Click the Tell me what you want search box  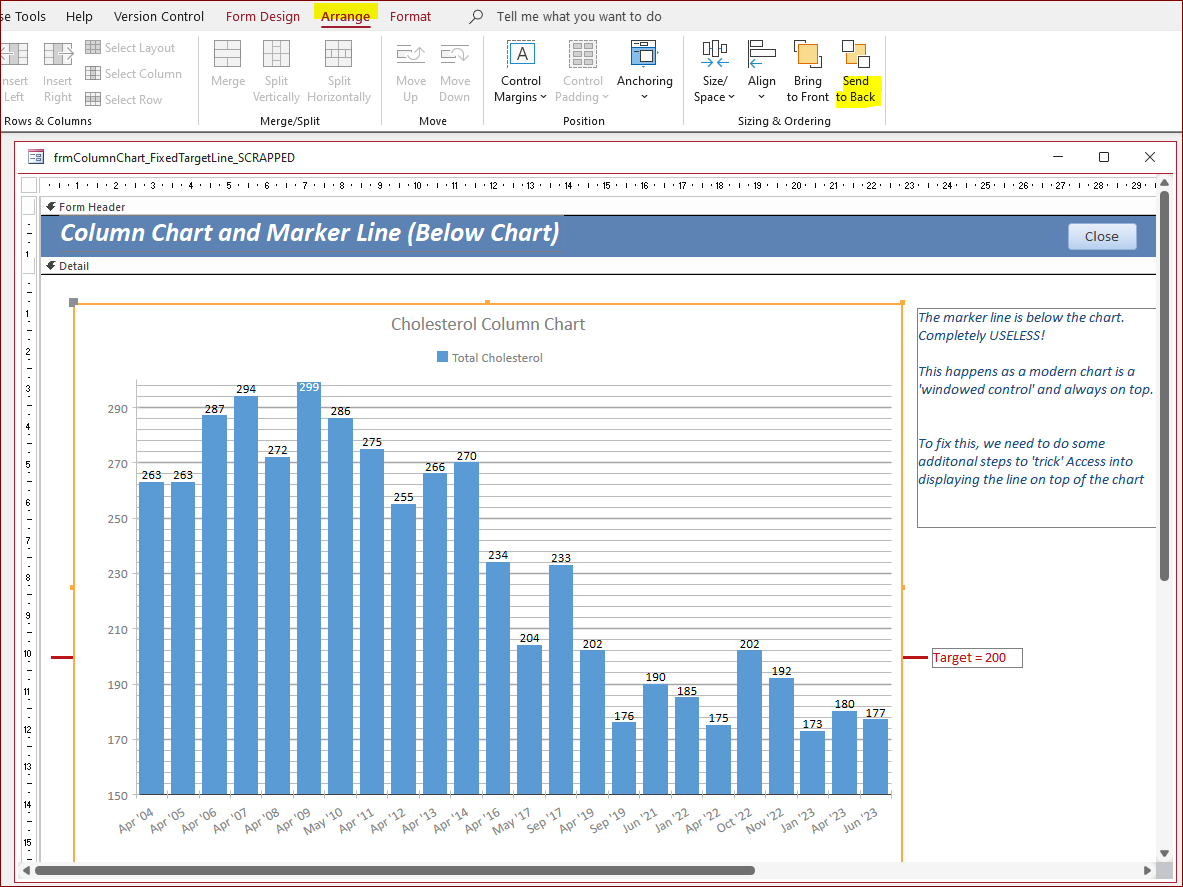pyautogui.click(x=579, y=16)
